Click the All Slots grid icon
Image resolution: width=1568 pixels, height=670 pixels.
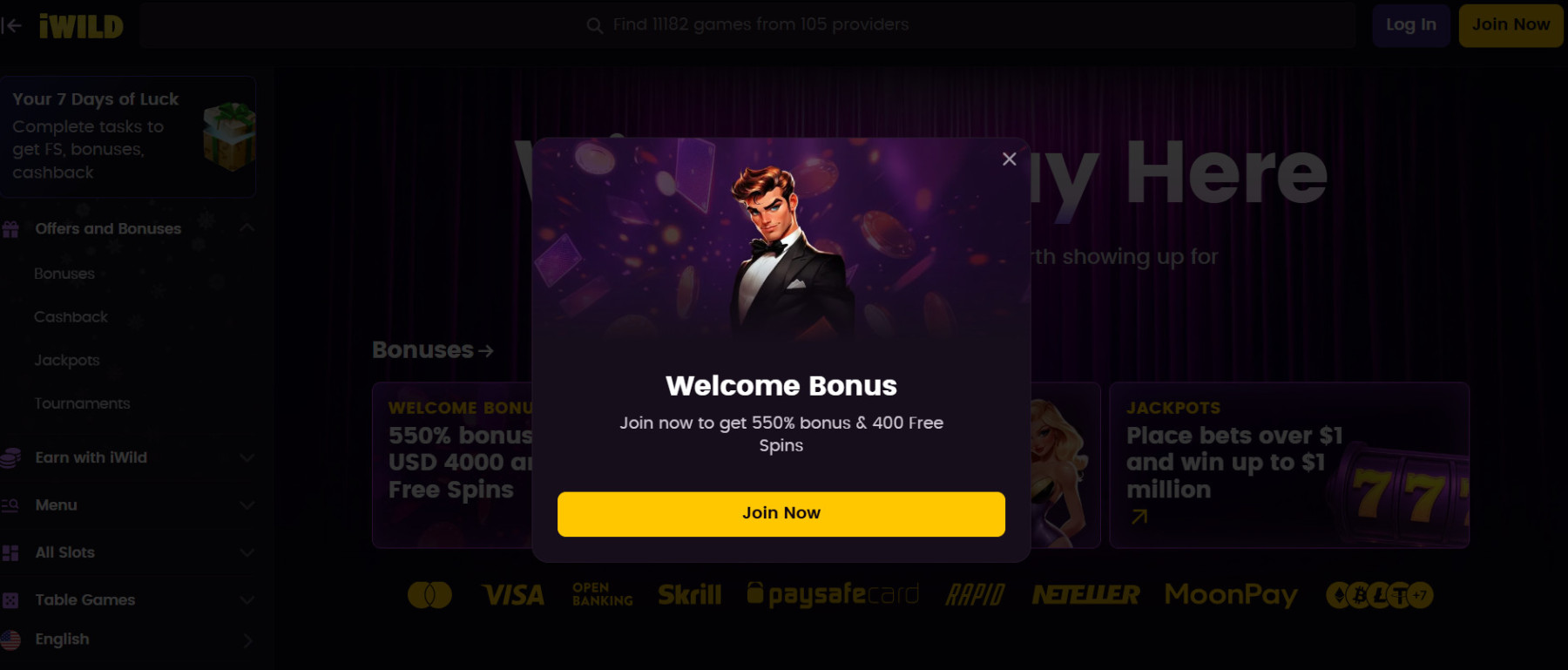10,552
